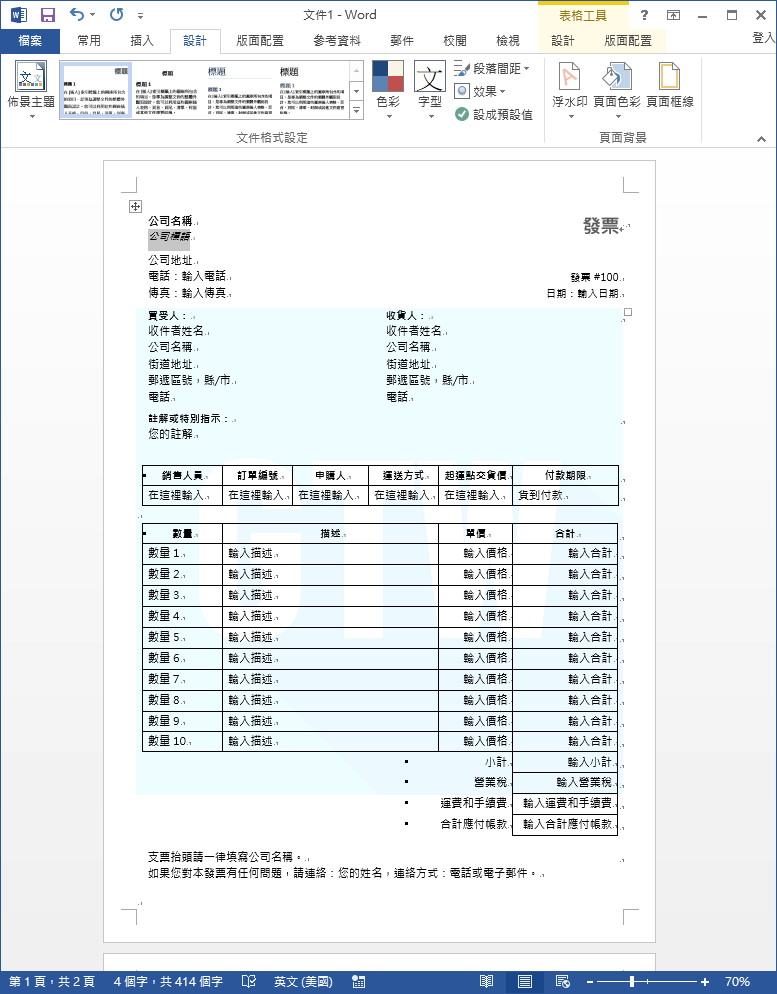Screen dimensions: 777x994
Task: Select the second centered-title style thumbnail
Action: click(x=167, y=90)
